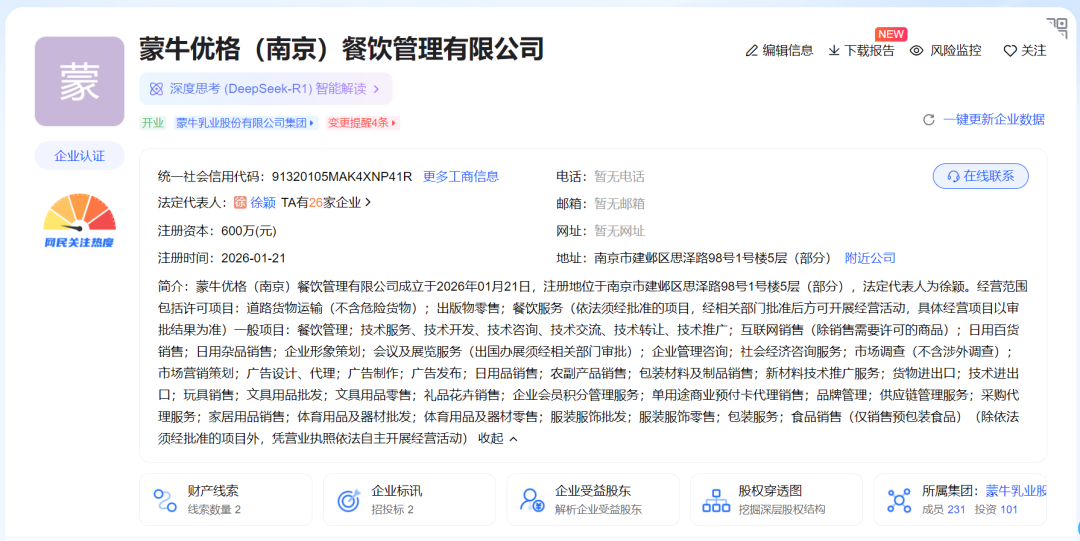Image resolution: width=1080 pixels, height=541 pixels.
Task: Open 更多工商信息 link
Action: point(461,176)
